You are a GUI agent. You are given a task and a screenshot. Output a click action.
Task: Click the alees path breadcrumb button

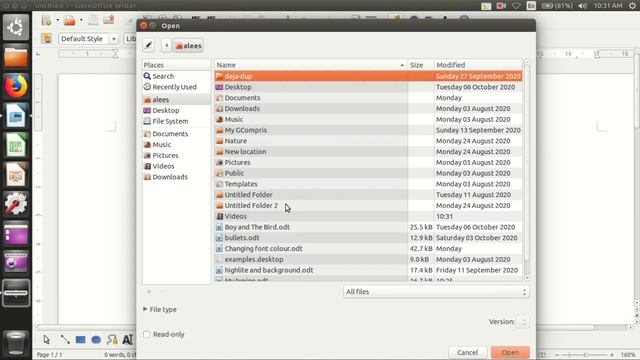tap(188, 46)
